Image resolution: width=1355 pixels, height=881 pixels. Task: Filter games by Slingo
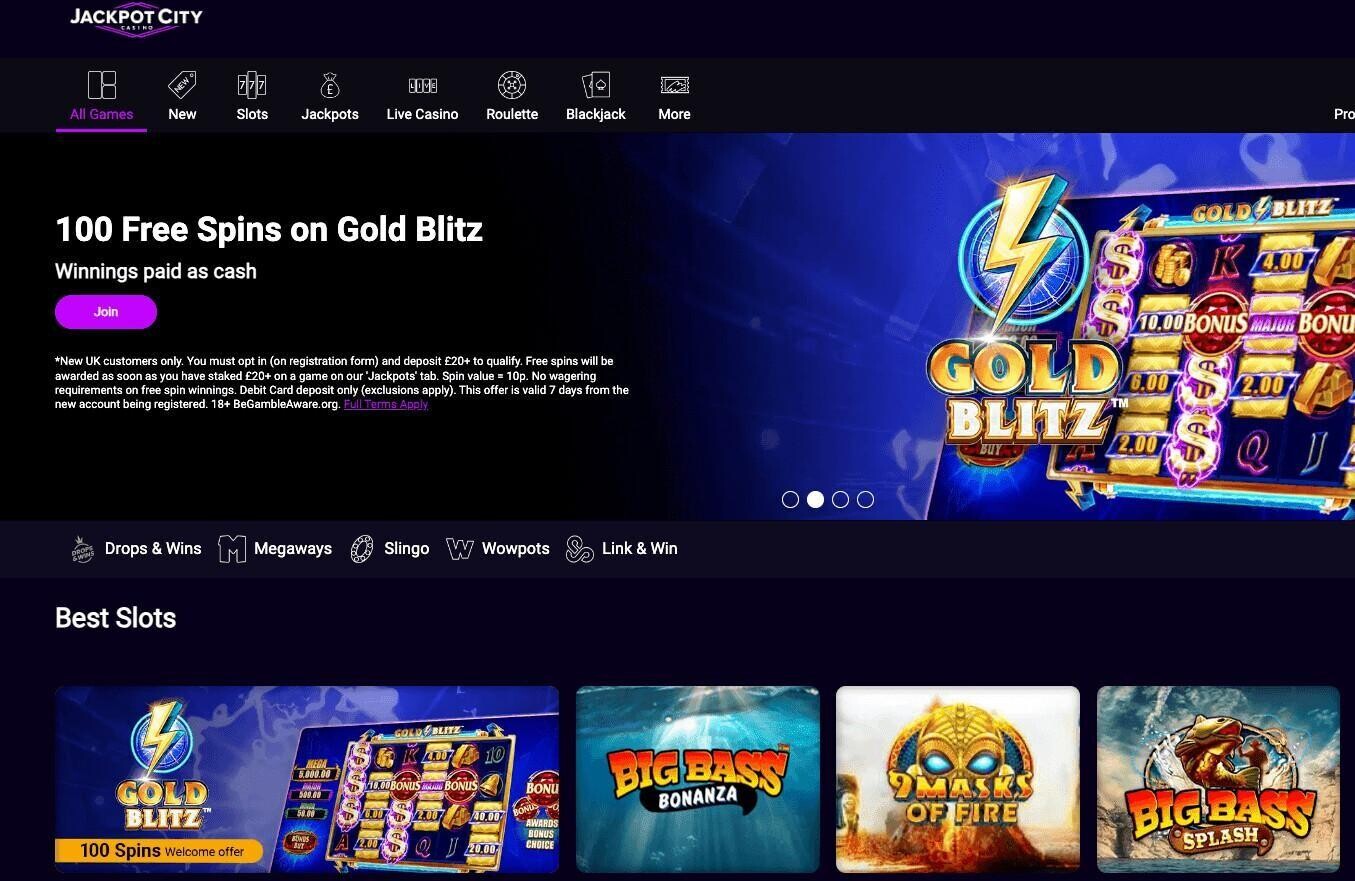(390, 549)
